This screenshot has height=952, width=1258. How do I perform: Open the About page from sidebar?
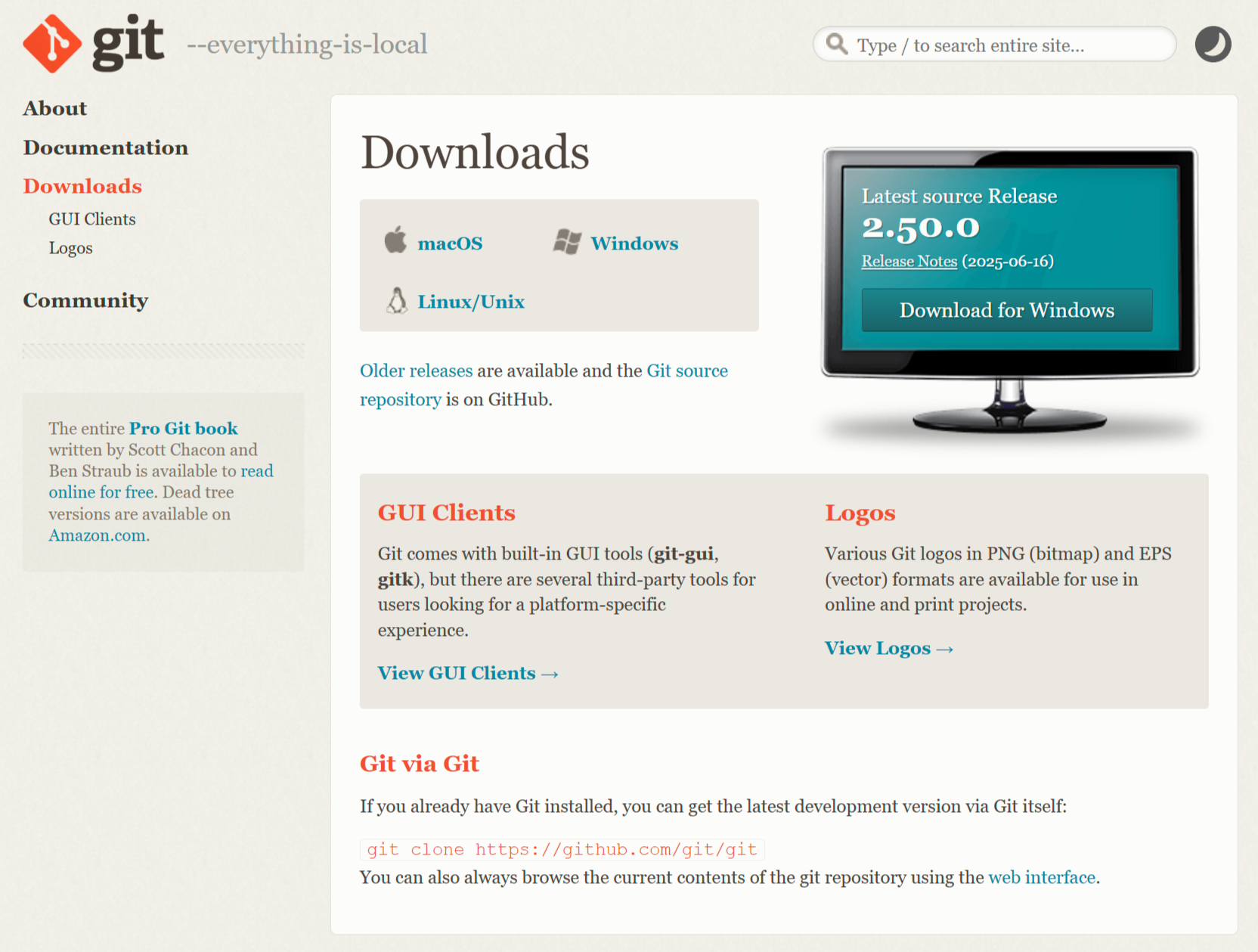(x=55, y=109)
